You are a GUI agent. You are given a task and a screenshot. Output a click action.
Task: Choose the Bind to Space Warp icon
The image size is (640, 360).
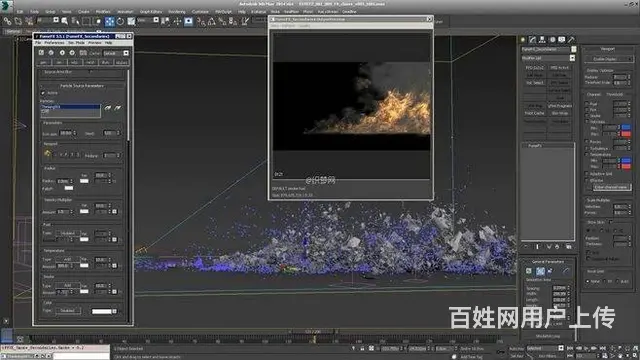[x=29, y=21]
